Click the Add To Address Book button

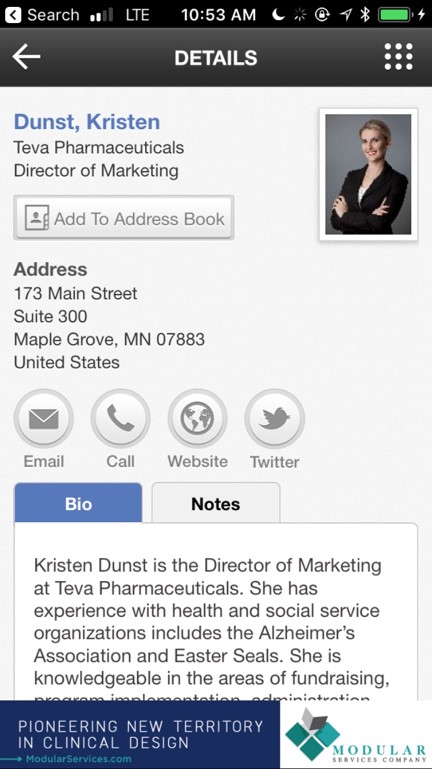[x=124, y=218]
